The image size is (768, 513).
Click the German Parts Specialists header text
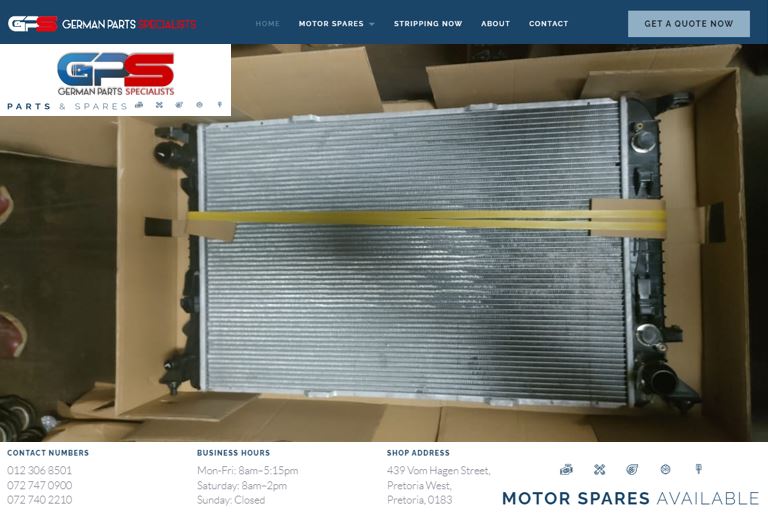pos(129,24)
